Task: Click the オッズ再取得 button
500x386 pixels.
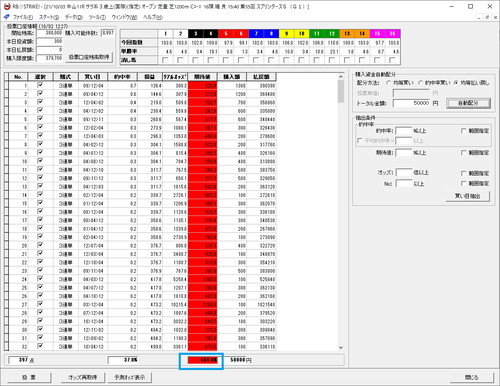Action: coord(83,377)
